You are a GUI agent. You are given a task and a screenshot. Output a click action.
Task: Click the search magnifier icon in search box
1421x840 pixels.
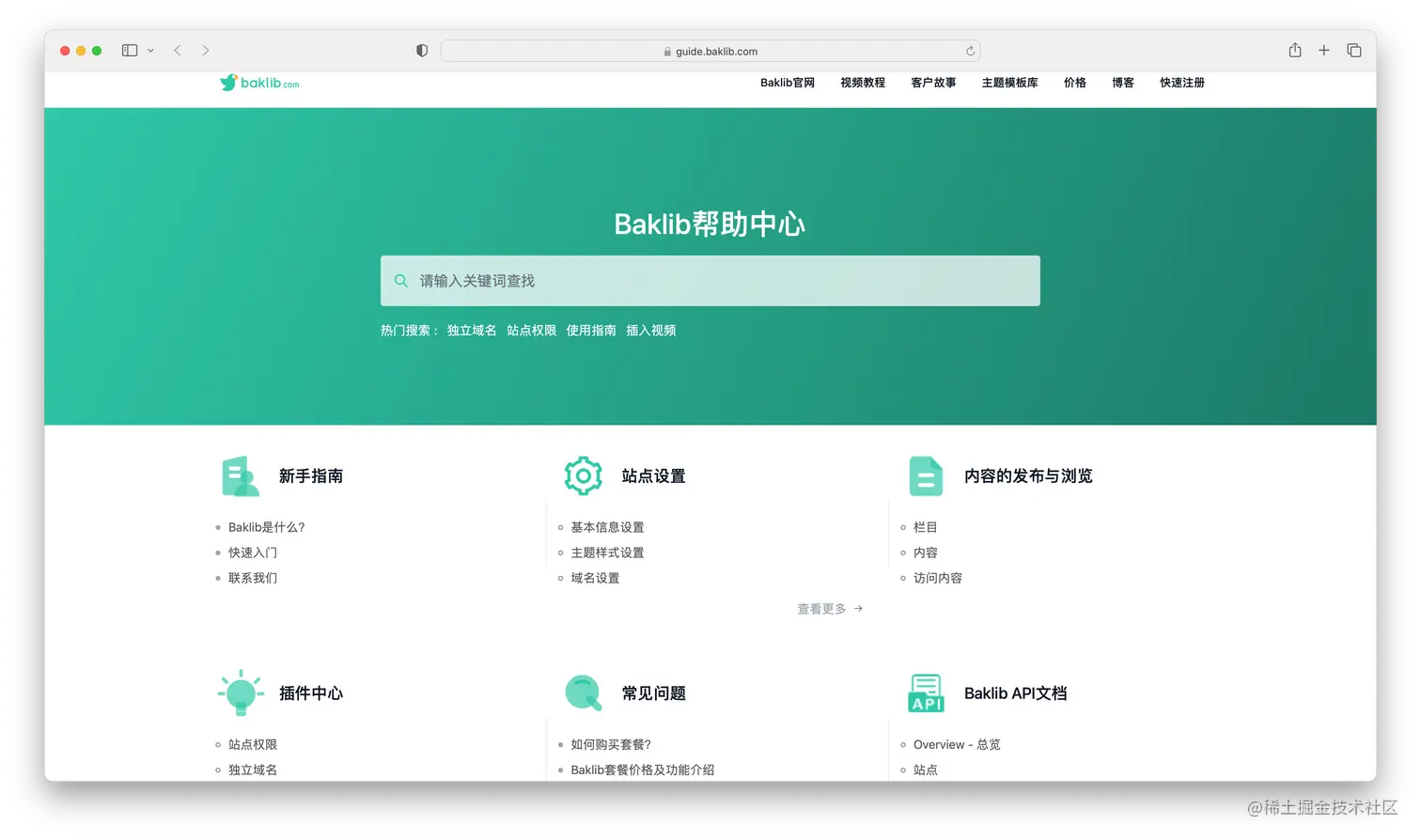tap(401, 281)
